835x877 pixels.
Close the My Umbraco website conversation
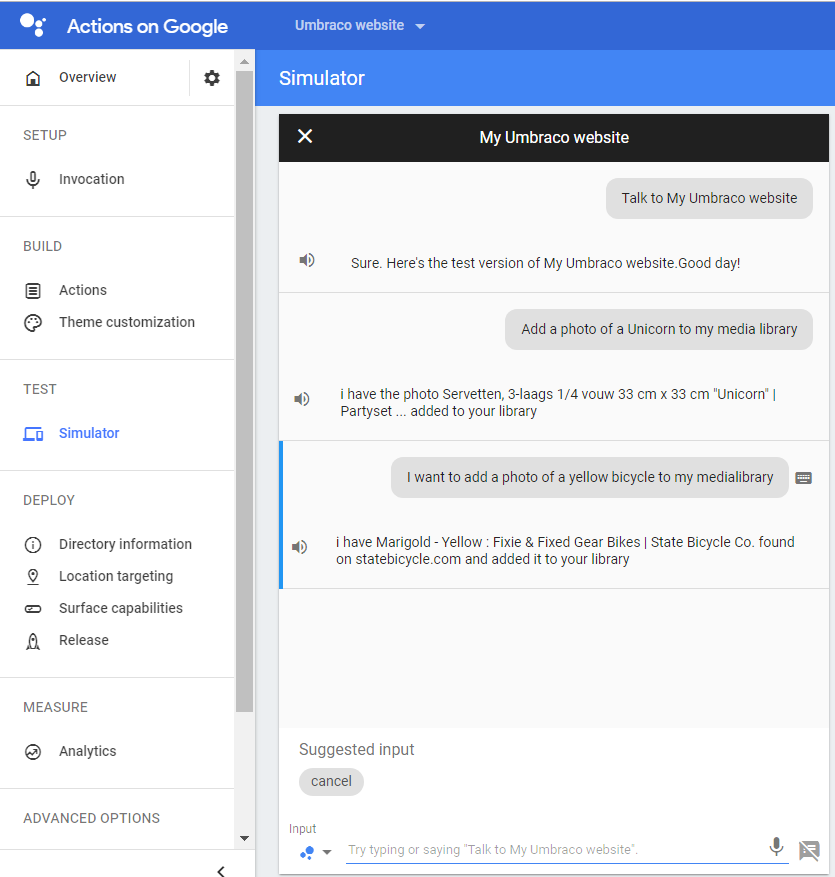pos(305,136)
